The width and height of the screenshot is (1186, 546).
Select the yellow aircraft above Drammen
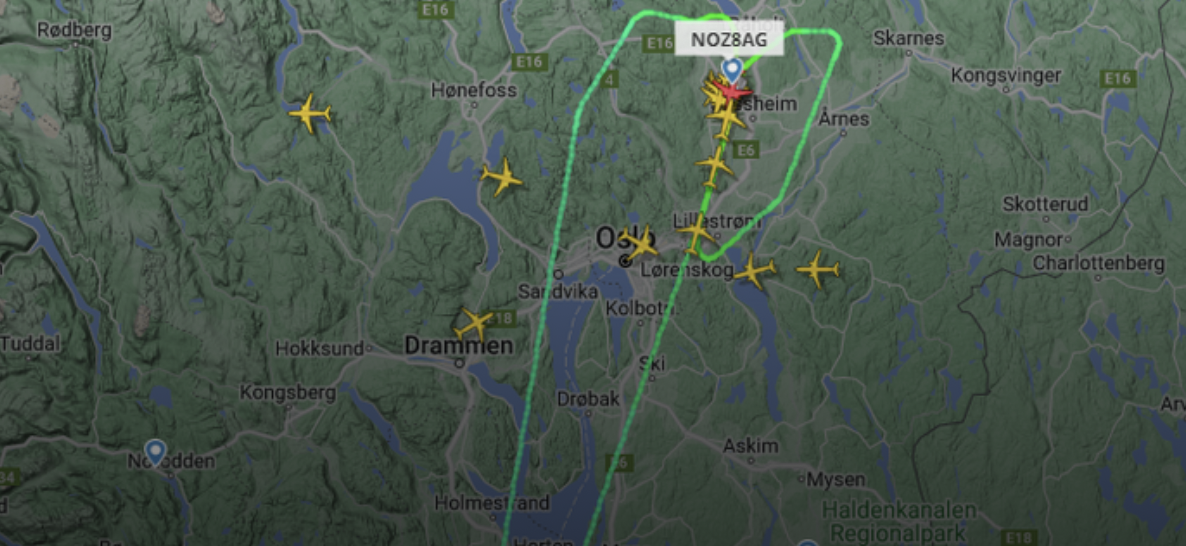473,324
